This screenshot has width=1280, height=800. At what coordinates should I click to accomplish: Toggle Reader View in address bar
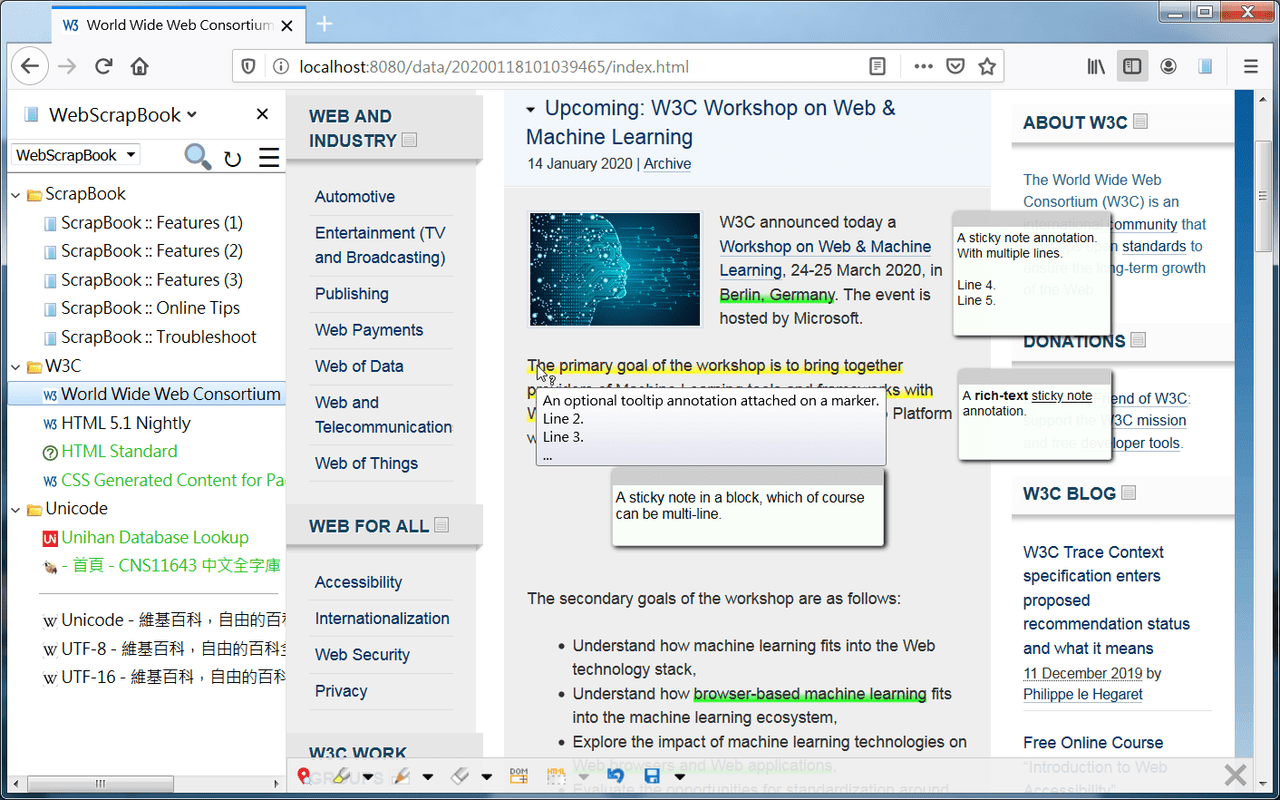pos(877,67)
